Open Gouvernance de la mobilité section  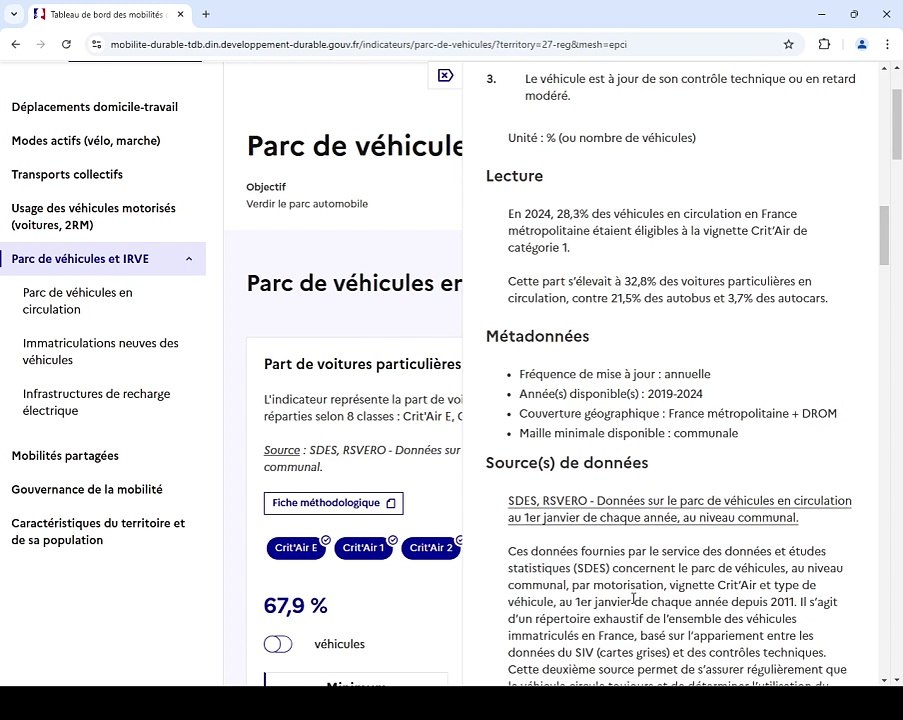87,490
